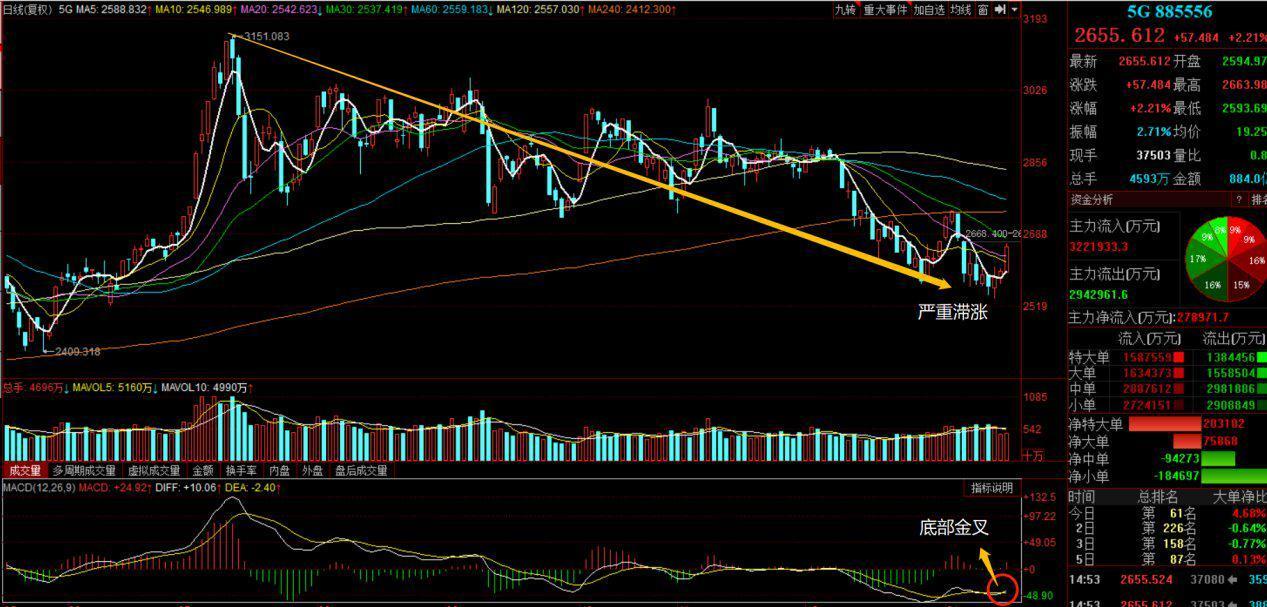Click the arrow-to-bar collapse panel icon
This screenshot has height=607, width=1267.
[999, 10]
